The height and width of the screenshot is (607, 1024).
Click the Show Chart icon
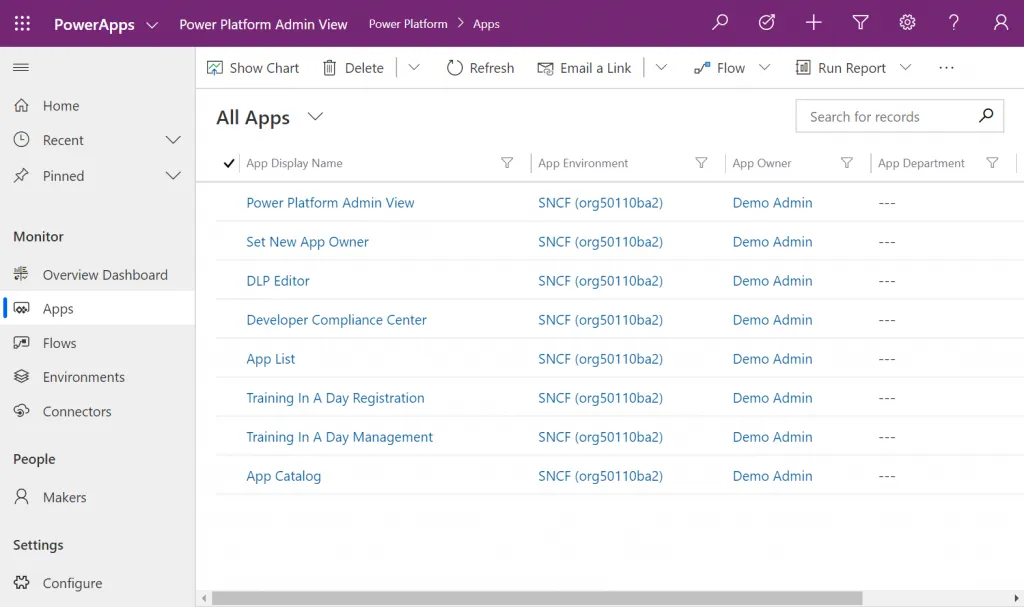tap(215, 68)
